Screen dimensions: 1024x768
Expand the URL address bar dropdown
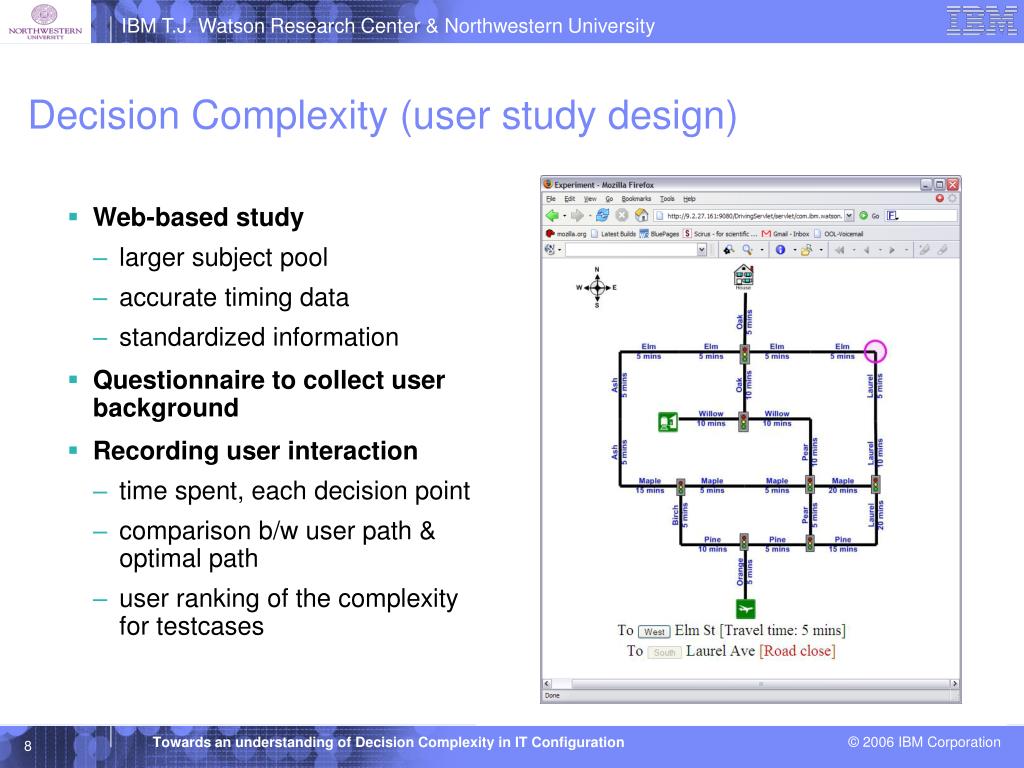point(849,216)
